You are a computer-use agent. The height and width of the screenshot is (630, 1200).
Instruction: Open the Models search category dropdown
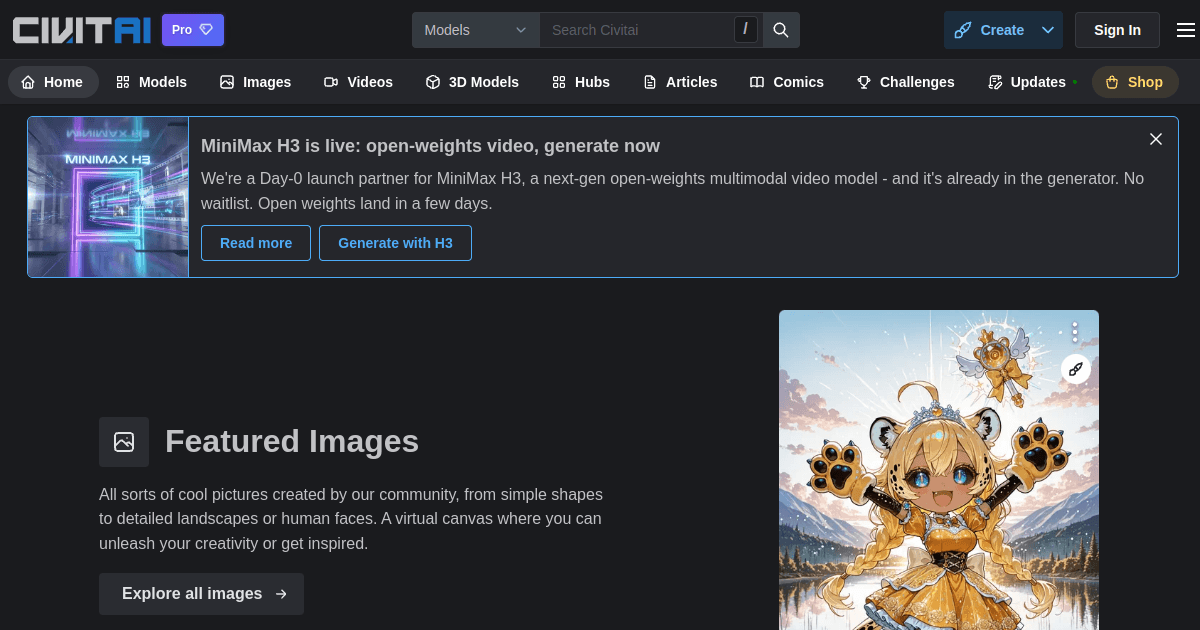[x=476, y=30]
